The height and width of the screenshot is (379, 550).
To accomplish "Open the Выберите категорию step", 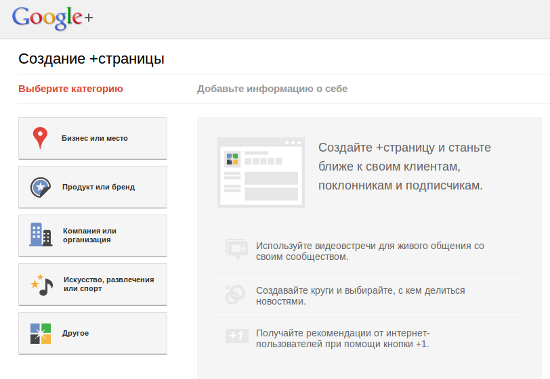I will [71, 89].
